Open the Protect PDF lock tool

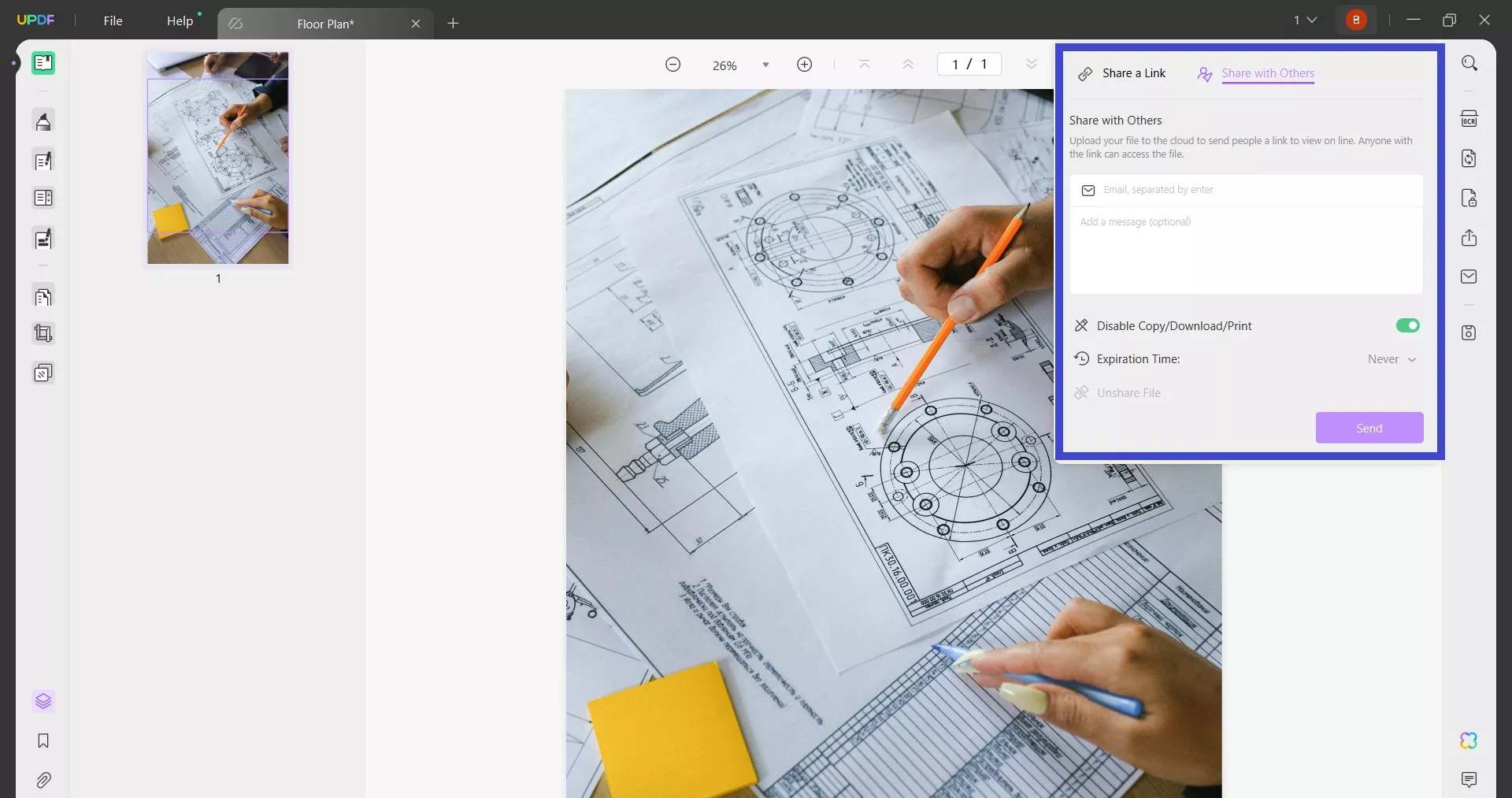1469,198
